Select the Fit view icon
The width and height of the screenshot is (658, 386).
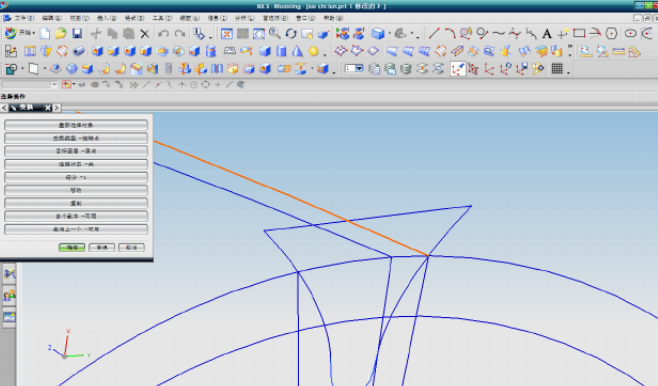227,34
